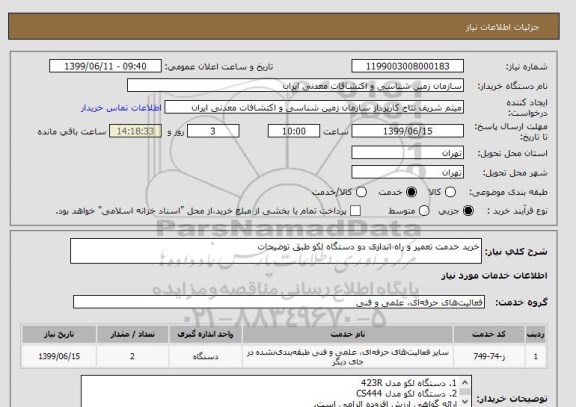Click the شرح کلی نیاز description box

[x=276, y=251]
